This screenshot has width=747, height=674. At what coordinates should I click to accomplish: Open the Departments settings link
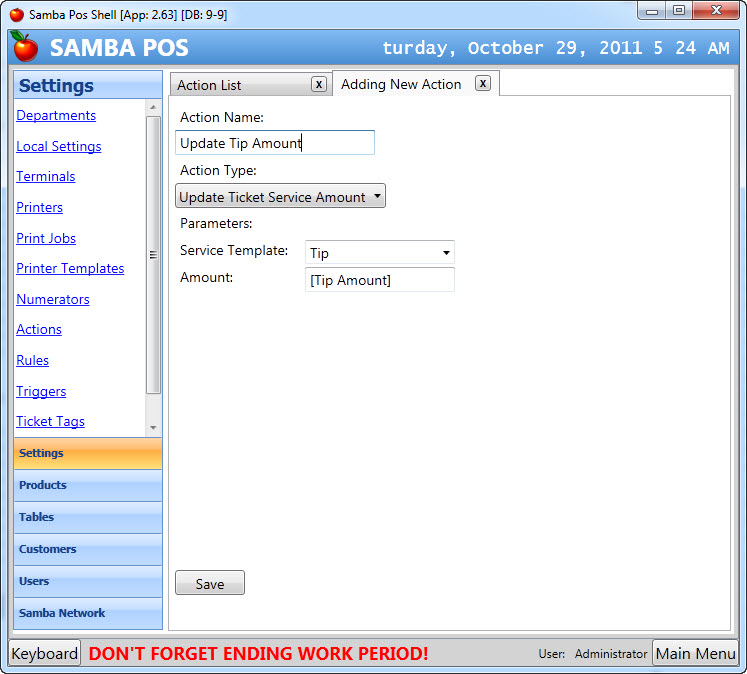pyautogui.click(x=56, y=115)
